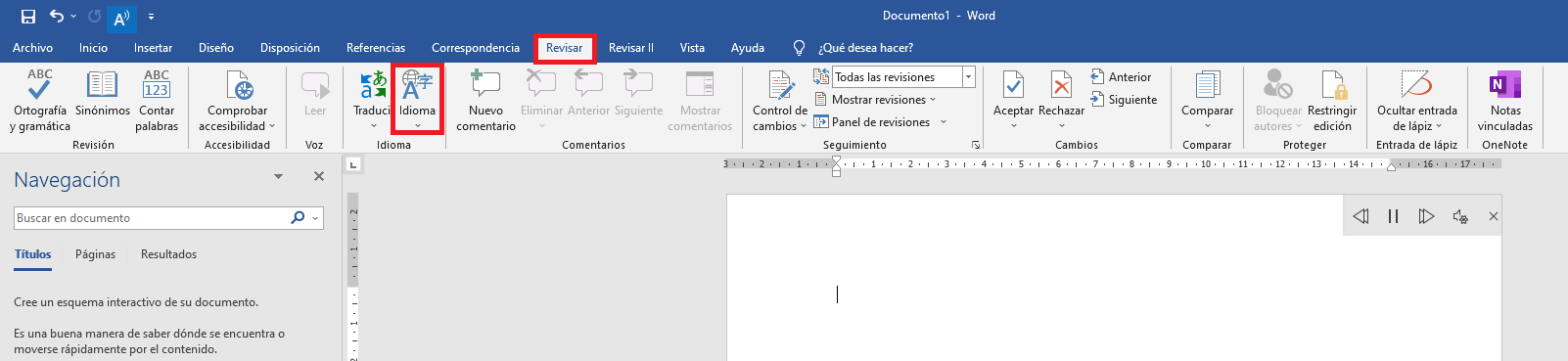Open the Todas las revisiones combo box
Viewport: 1568px width, 361px height.
click(904, 77)
